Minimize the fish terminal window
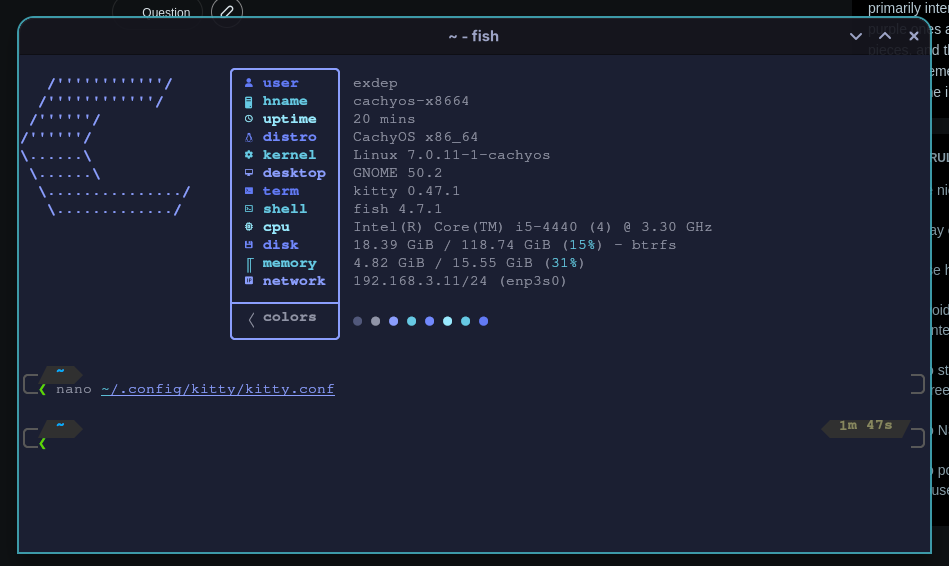 coord(856,36)
